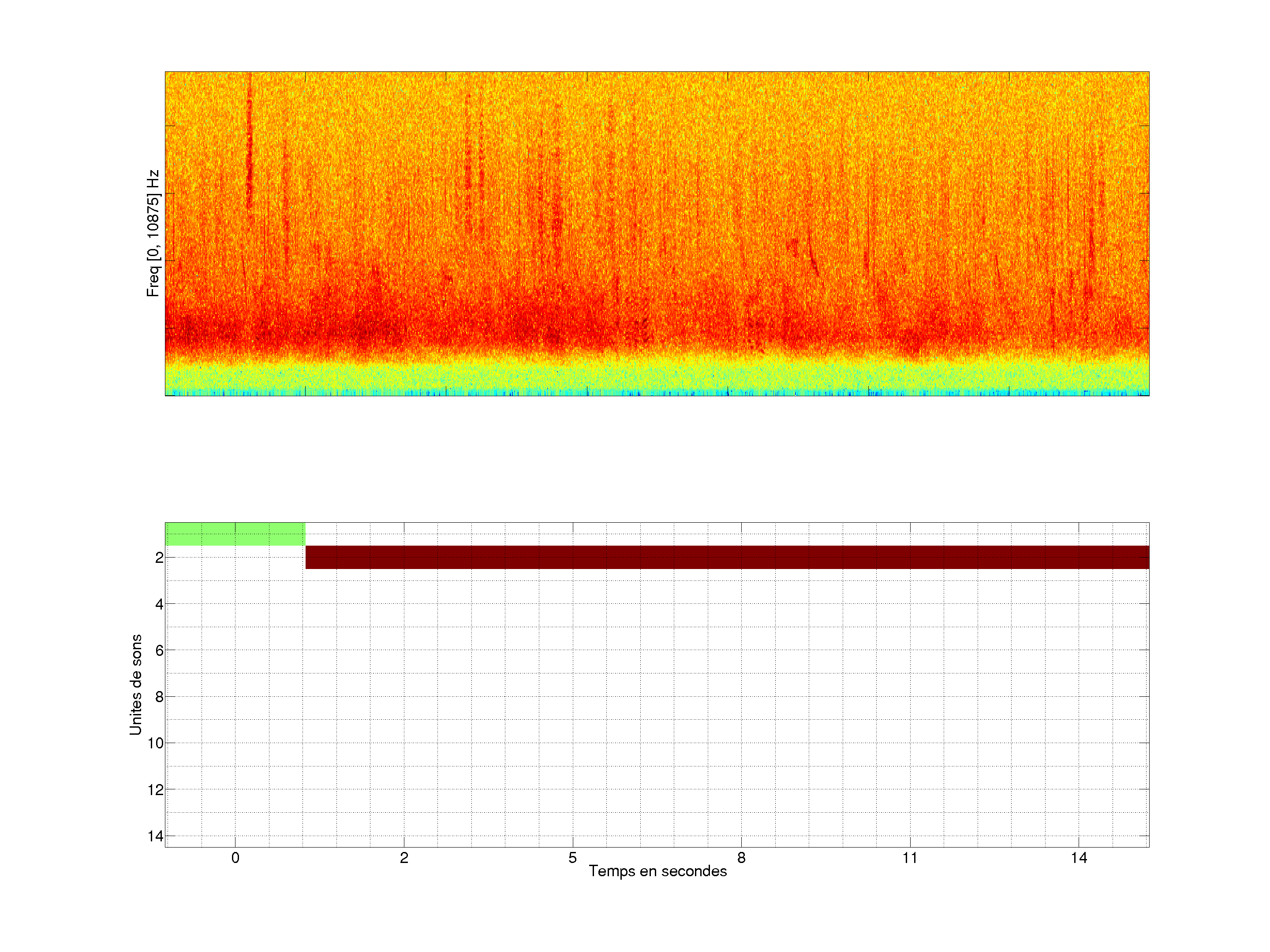Click the '2' tick label on time axis

tap(403, 858)
